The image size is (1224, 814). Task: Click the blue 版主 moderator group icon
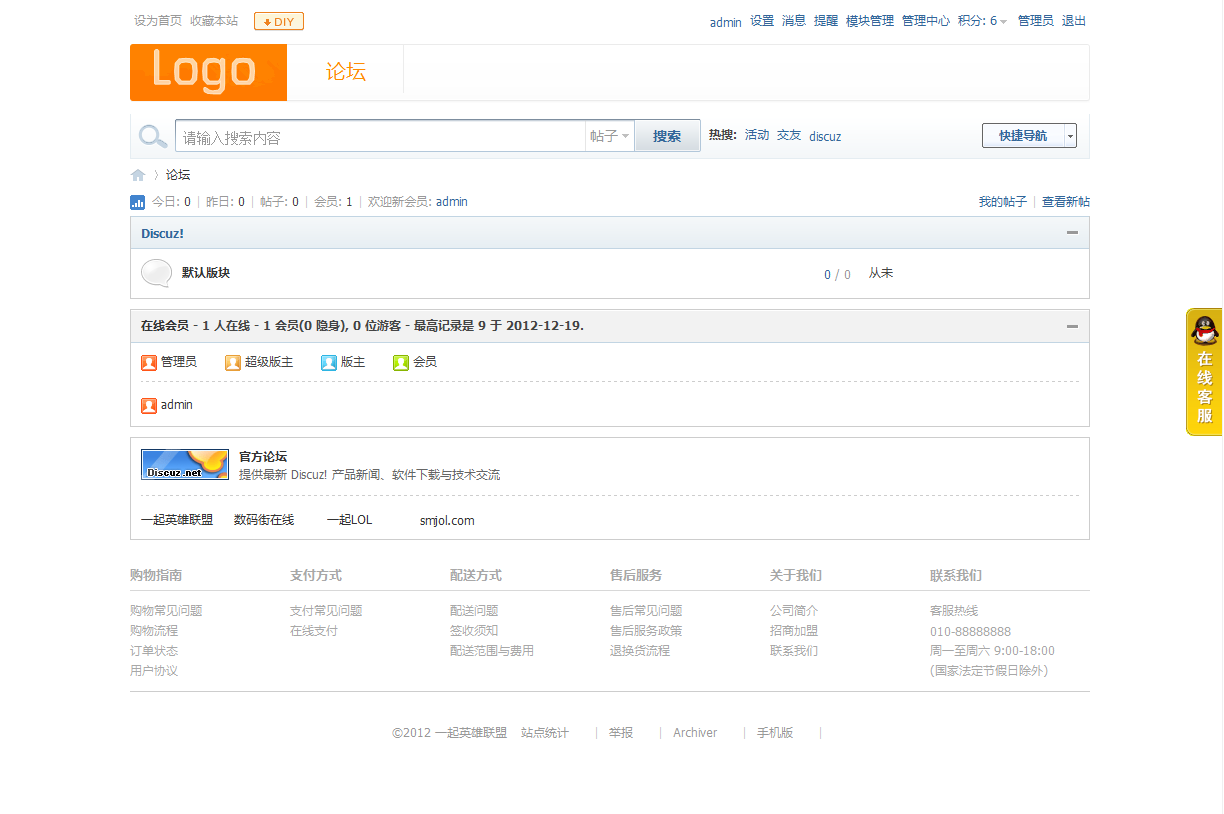pos(327,362)
